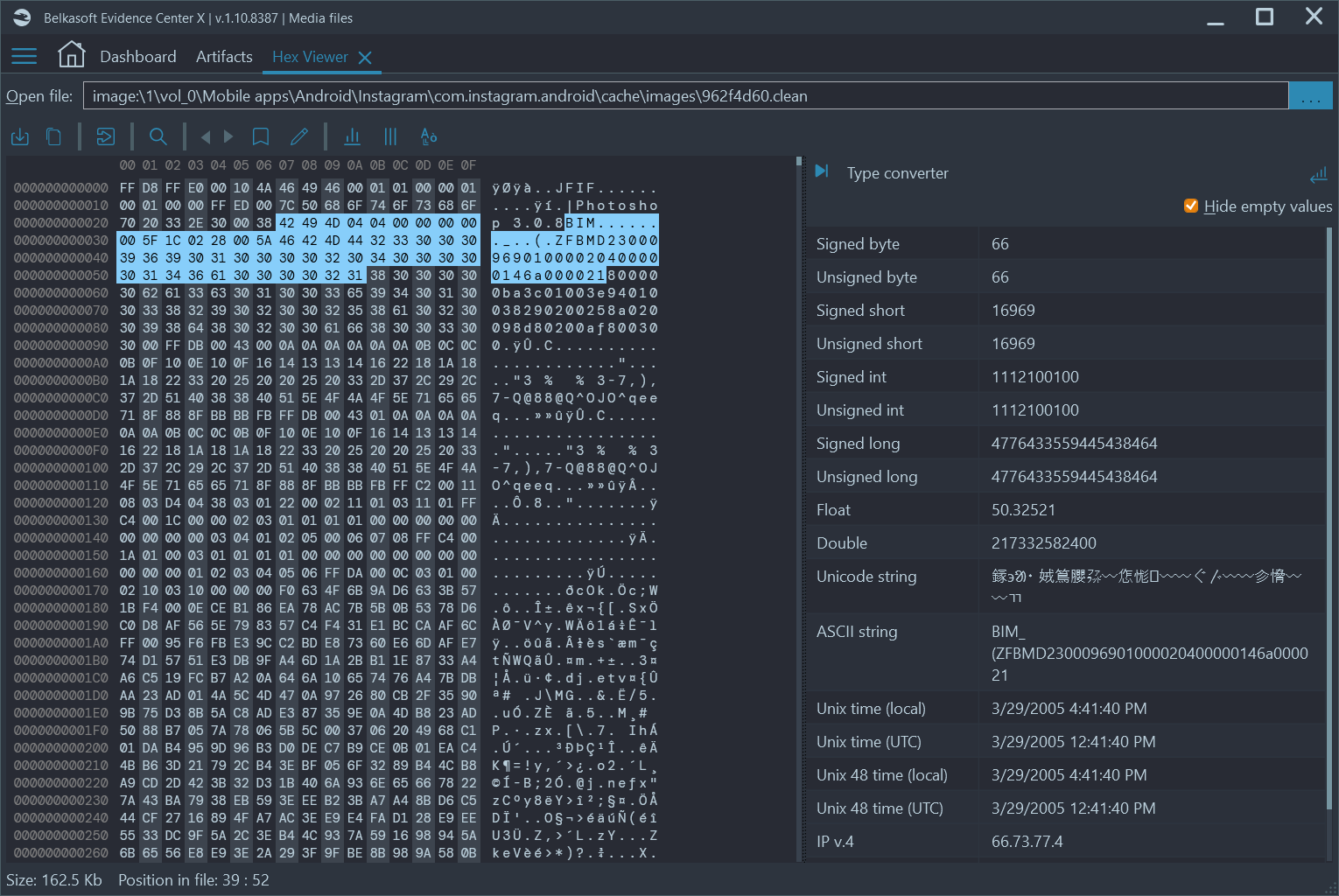Image resolution: width=1339 pixels, height=896 pixels.
Task: Click offset row 0000000000000100
Action: pos(61,468)
